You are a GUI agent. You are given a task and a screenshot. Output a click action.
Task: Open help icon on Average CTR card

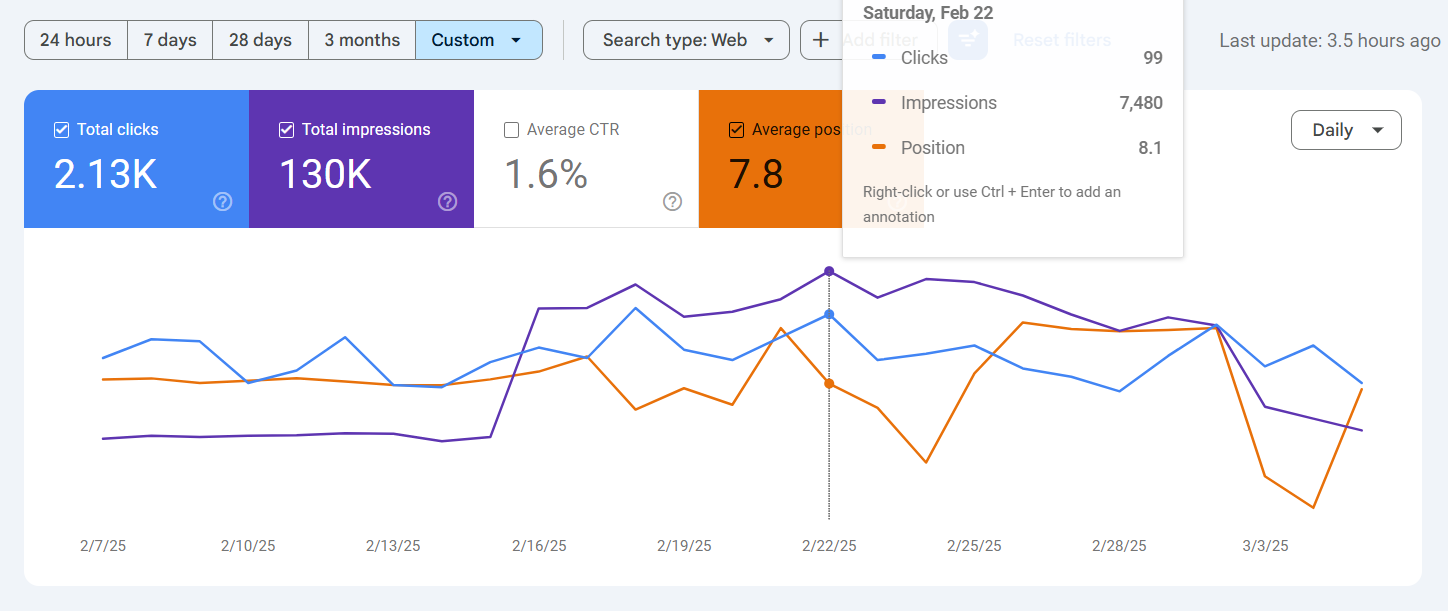[x=673, y=202]
